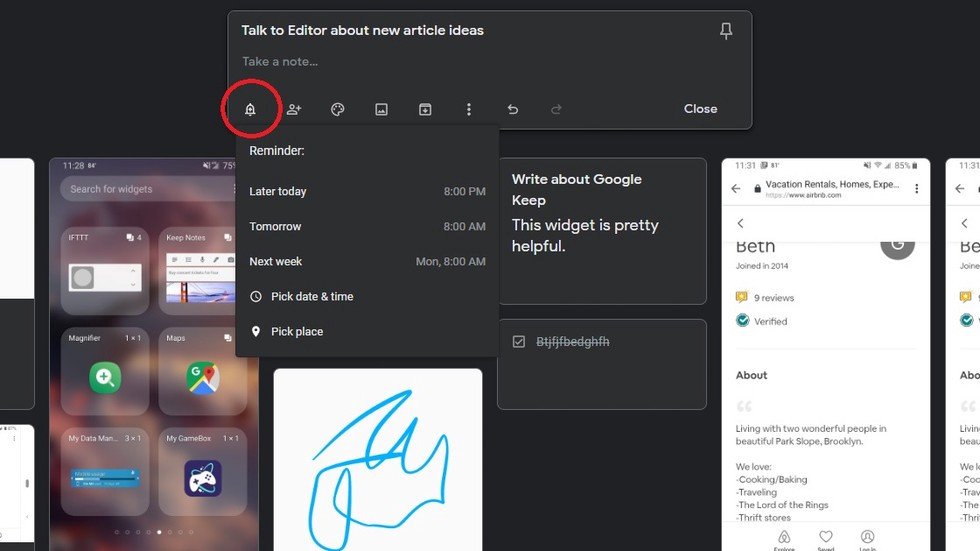Viewport: 980px width, 551px height.
Task: Select the Later today reminder option
Action: tap(367, 191)
